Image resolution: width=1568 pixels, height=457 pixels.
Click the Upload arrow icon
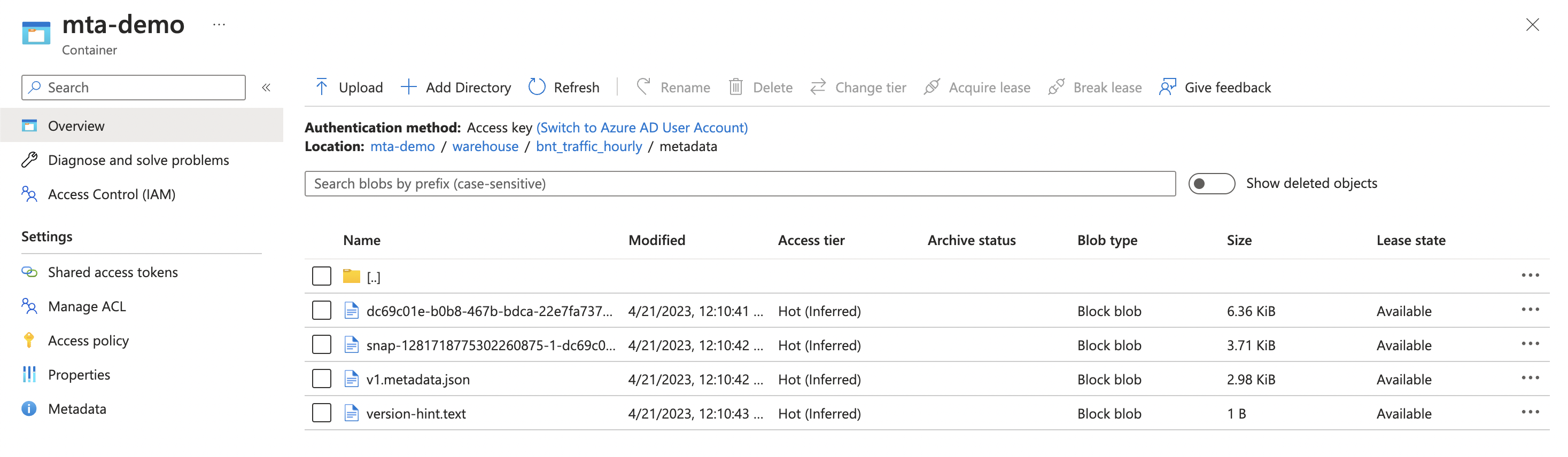(x=321, y=87)
